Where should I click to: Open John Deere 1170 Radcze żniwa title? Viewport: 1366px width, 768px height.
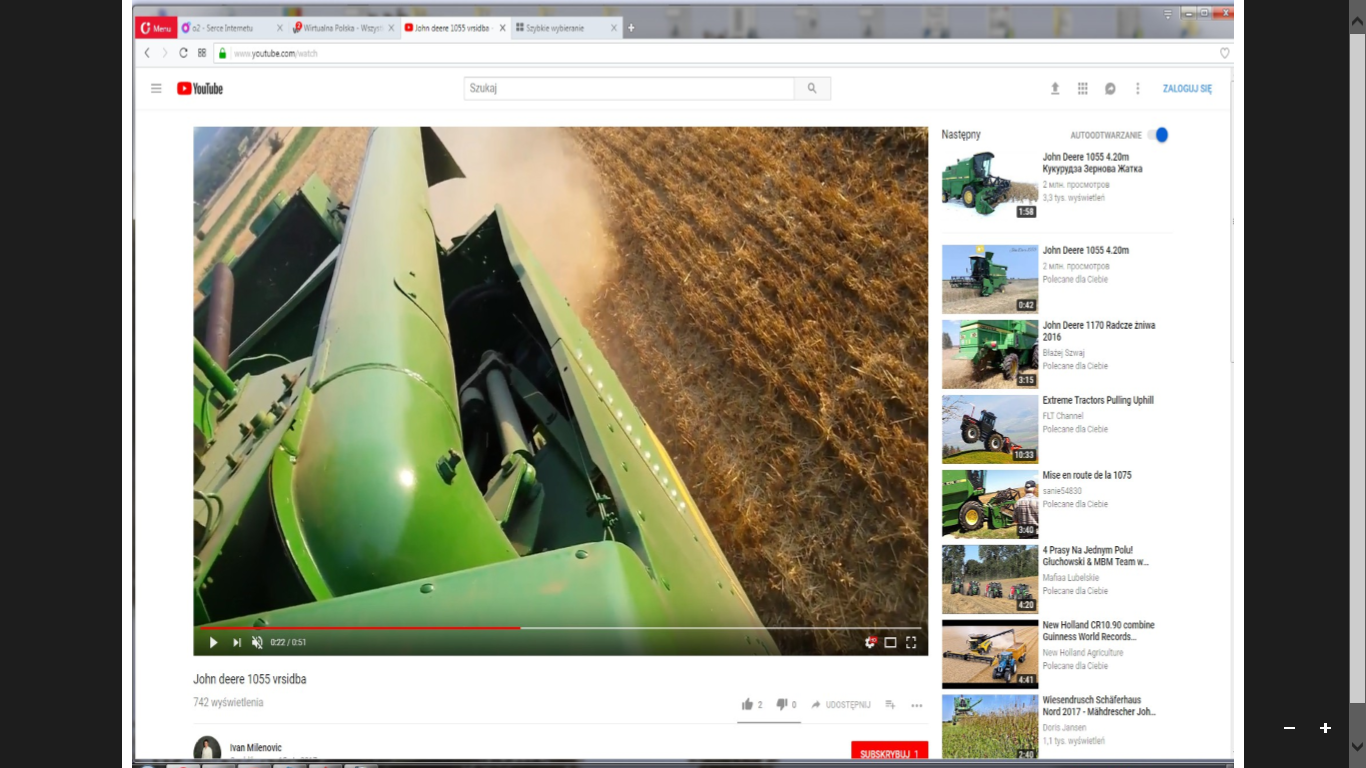(x=1099, y=331)
